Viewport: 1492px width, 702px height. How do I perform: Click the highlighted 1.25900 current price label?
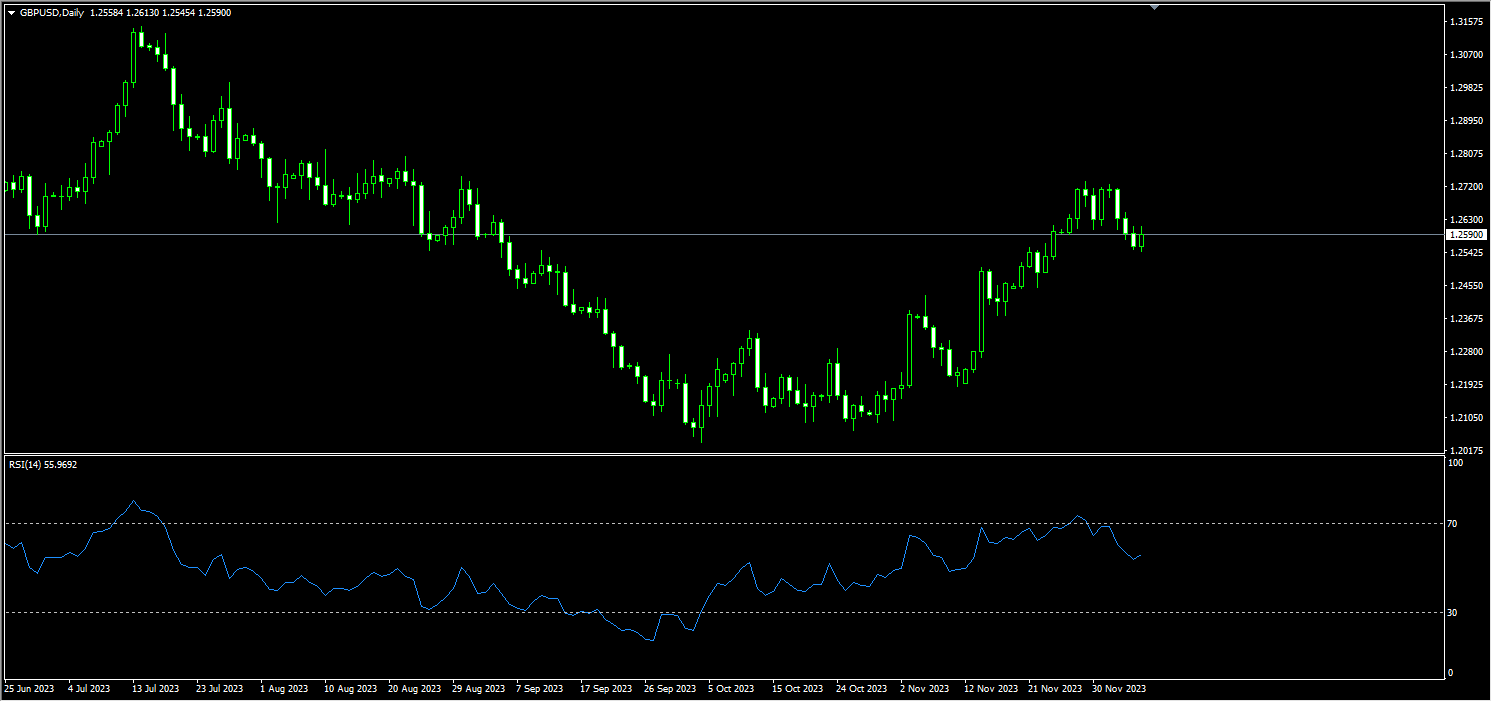tap(1466, 234)
